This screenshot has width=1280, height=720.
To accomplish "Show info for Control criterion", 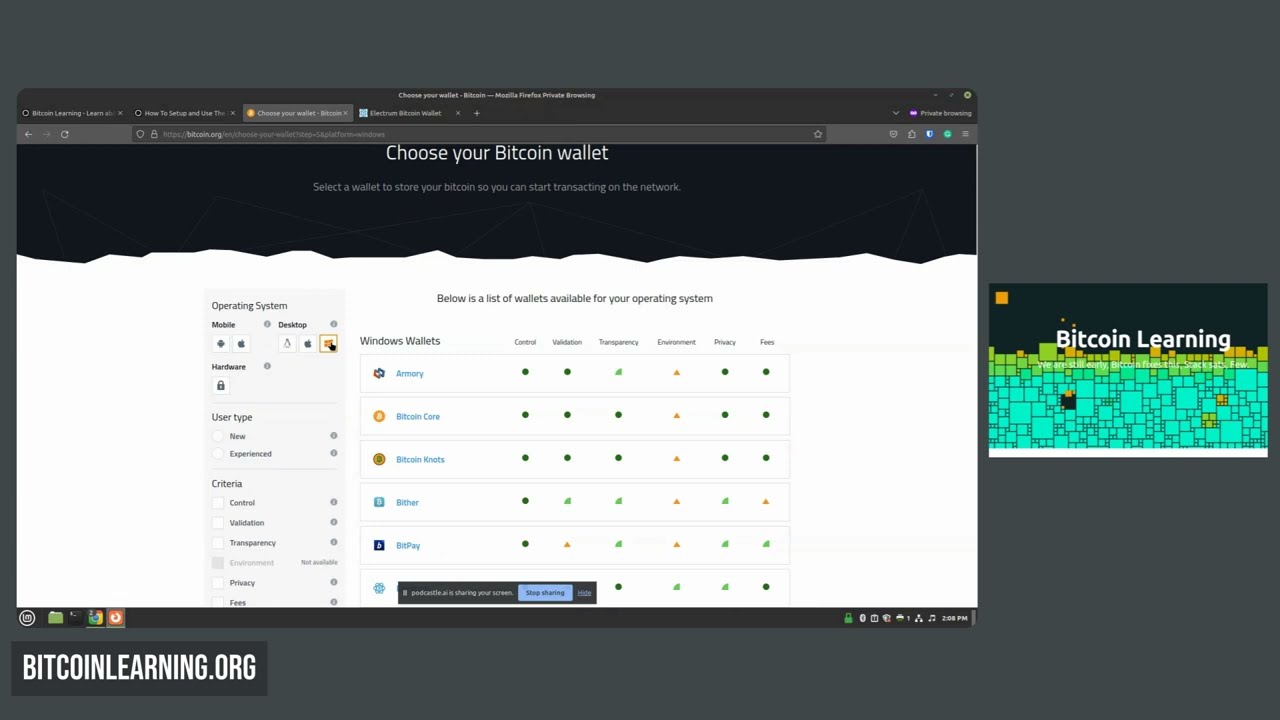I will [x=334, y=502].
